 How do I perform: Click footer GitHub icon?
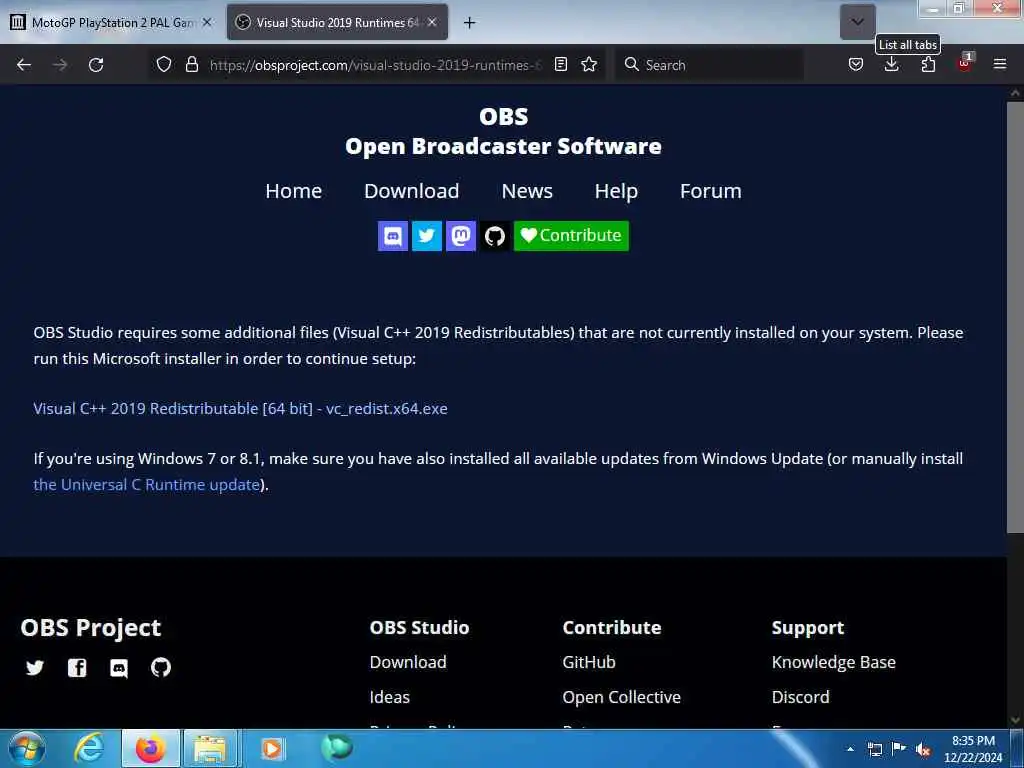[161, 667]
